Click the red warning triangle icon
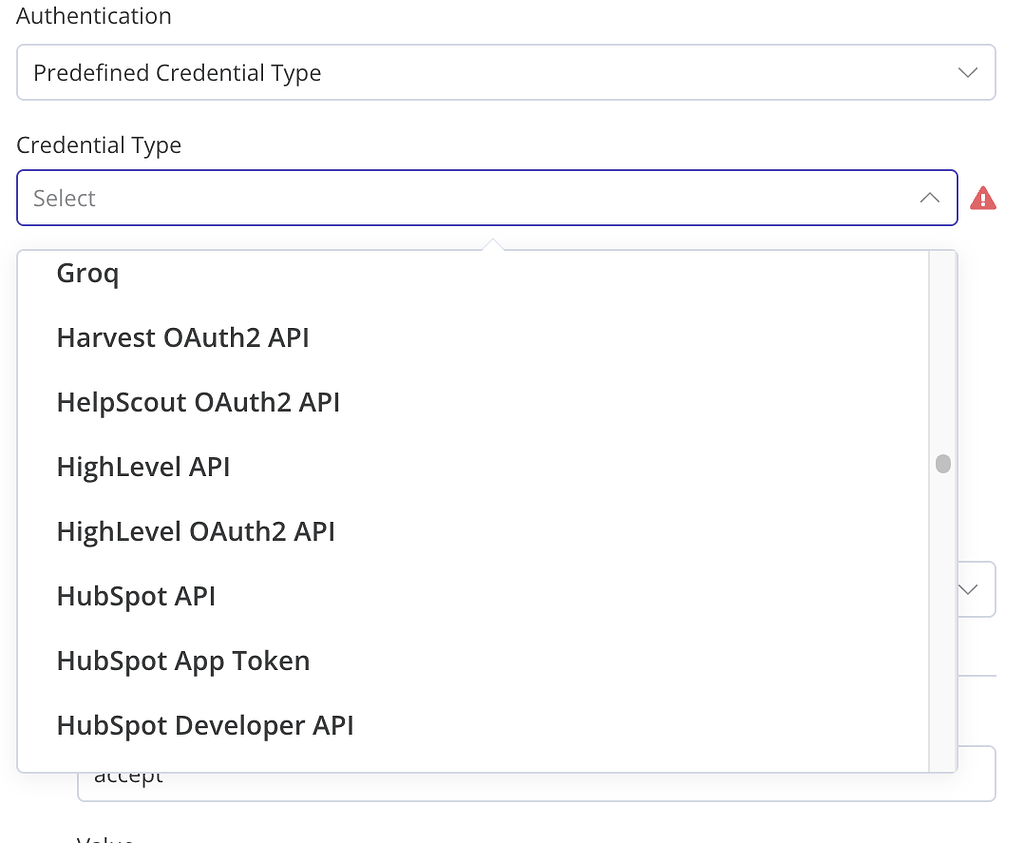The width and height of the screenshot is (1024, 843). click(x=983, y=197)
